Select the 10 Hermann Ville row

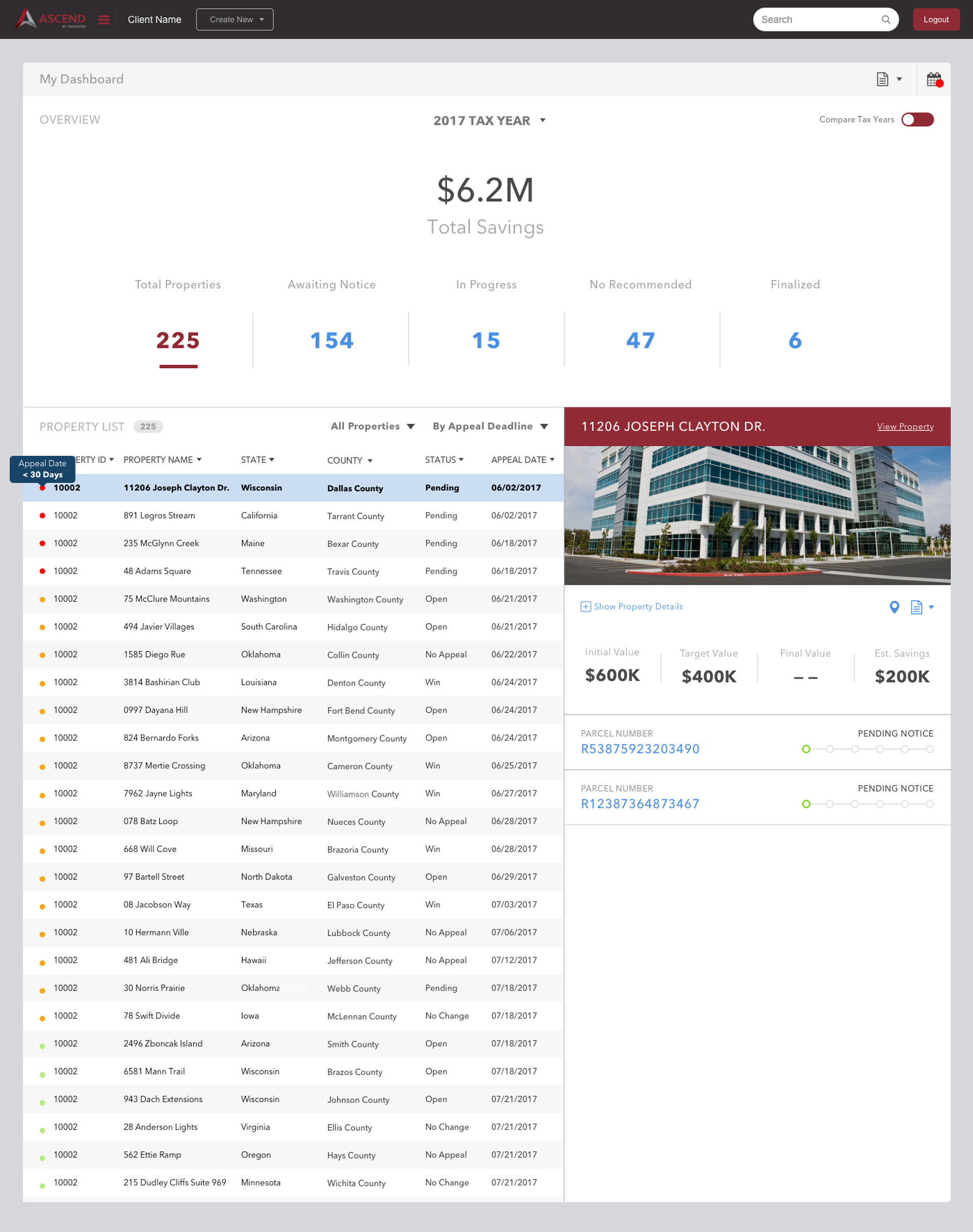pyautogui.click(x=293, y=933)
